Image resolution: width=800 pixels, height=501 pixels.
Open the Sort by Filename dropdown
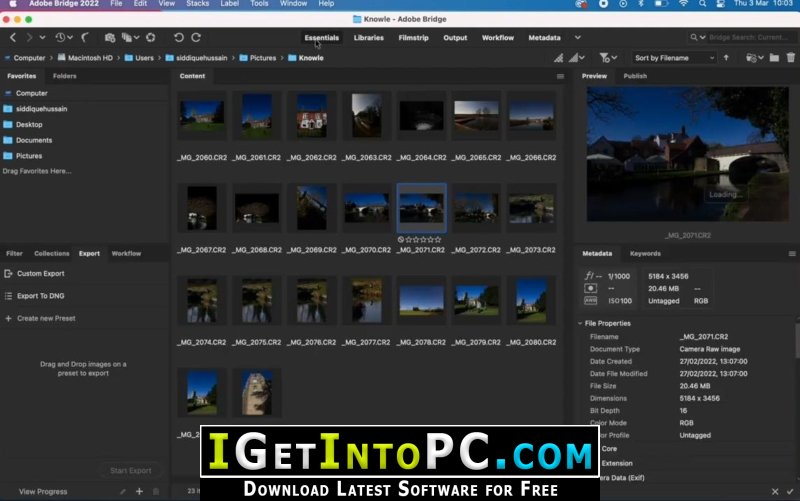click(673, 58)
